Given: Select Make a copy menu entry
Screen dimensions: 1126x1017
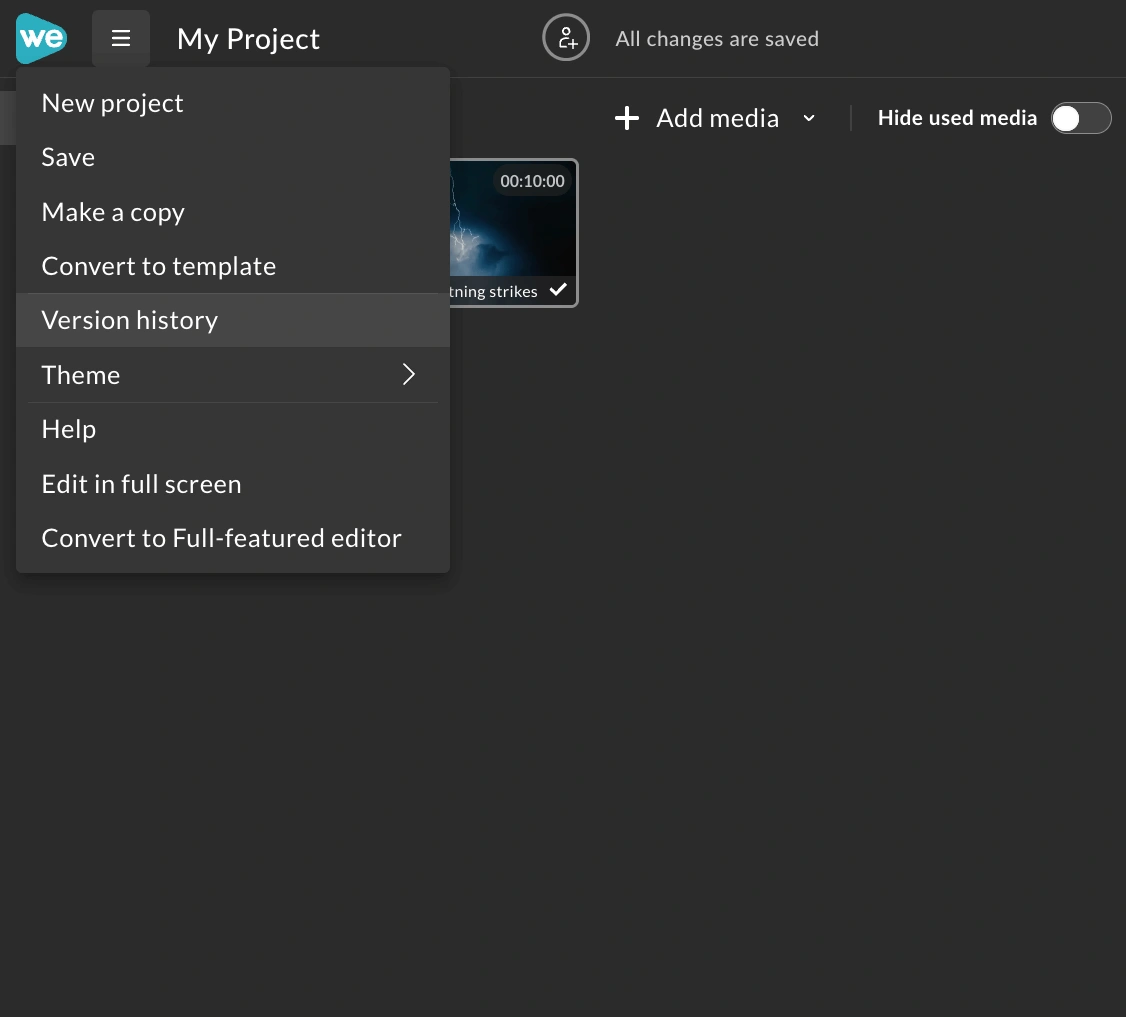Looking at the screenshot, I should click(233, 212).
